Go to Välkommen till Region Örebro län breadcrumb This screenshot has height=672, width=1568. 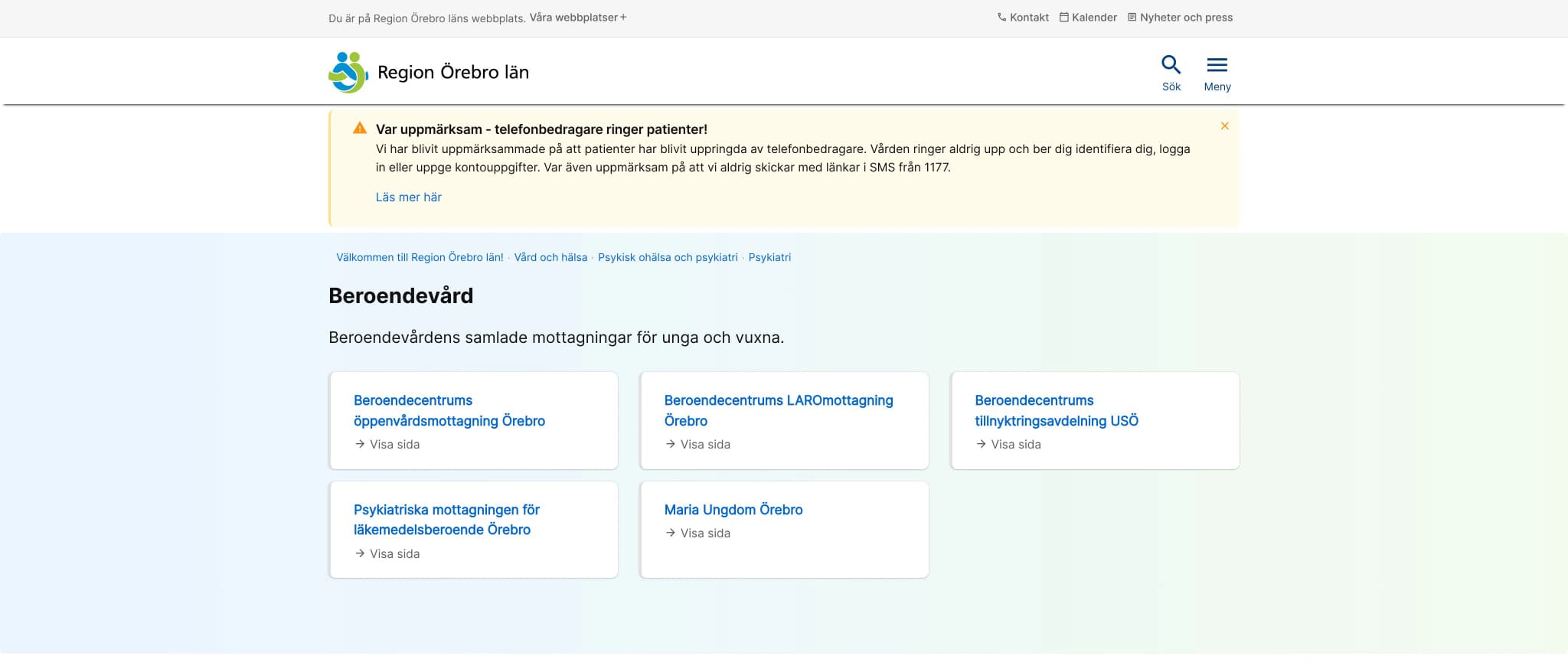pos(420,258)
